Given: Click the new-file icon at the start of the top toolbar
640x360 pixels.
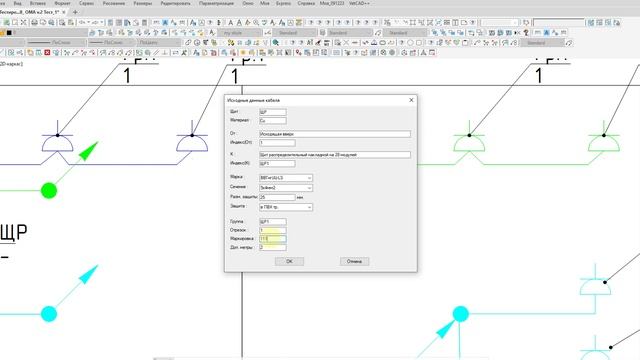Looking at the screenshot, I should click(x=7, y=22).
